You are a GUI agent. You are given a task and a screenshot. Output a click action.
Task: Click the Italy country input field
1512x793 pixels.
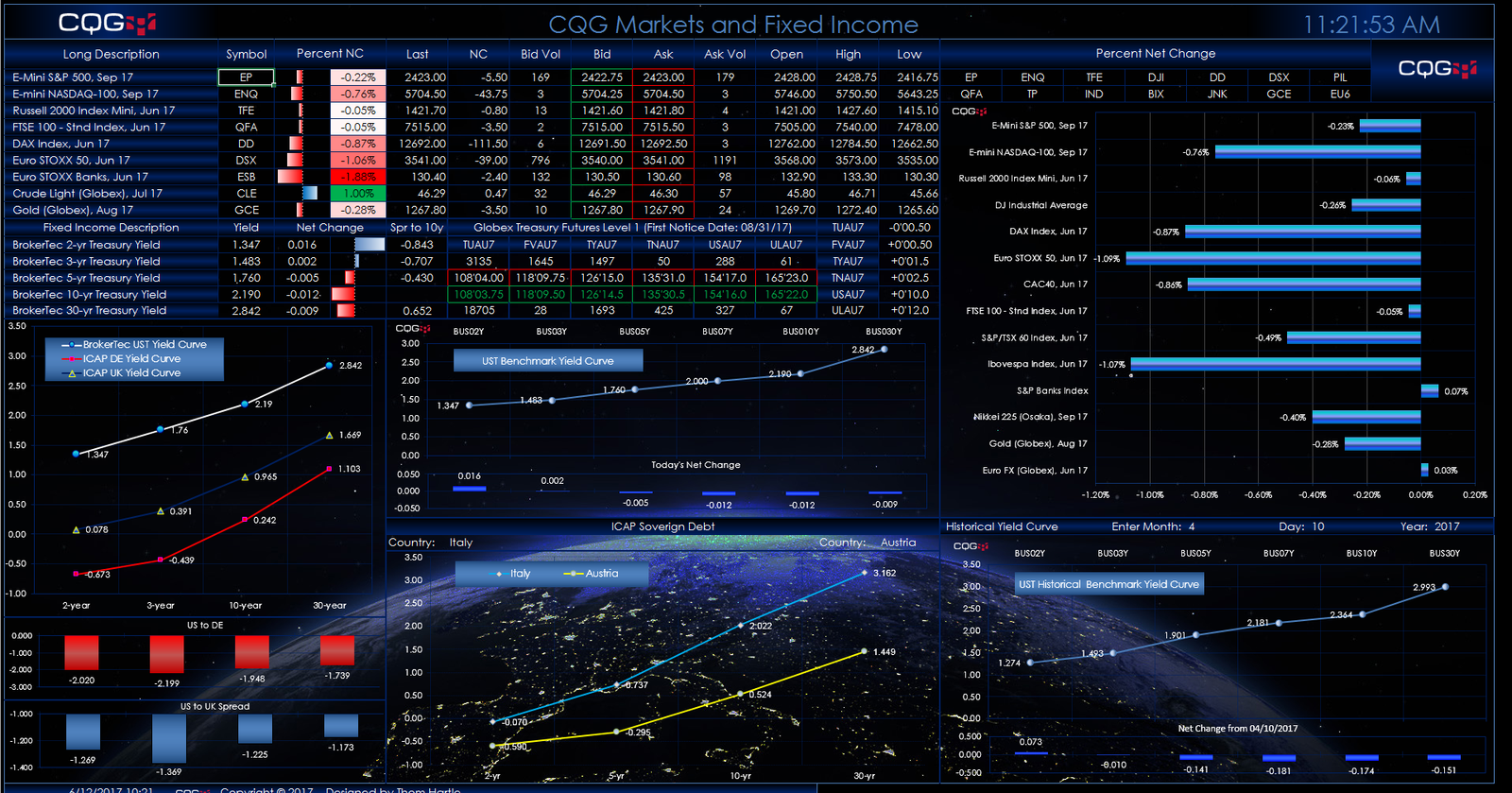[x=461, y=543]
